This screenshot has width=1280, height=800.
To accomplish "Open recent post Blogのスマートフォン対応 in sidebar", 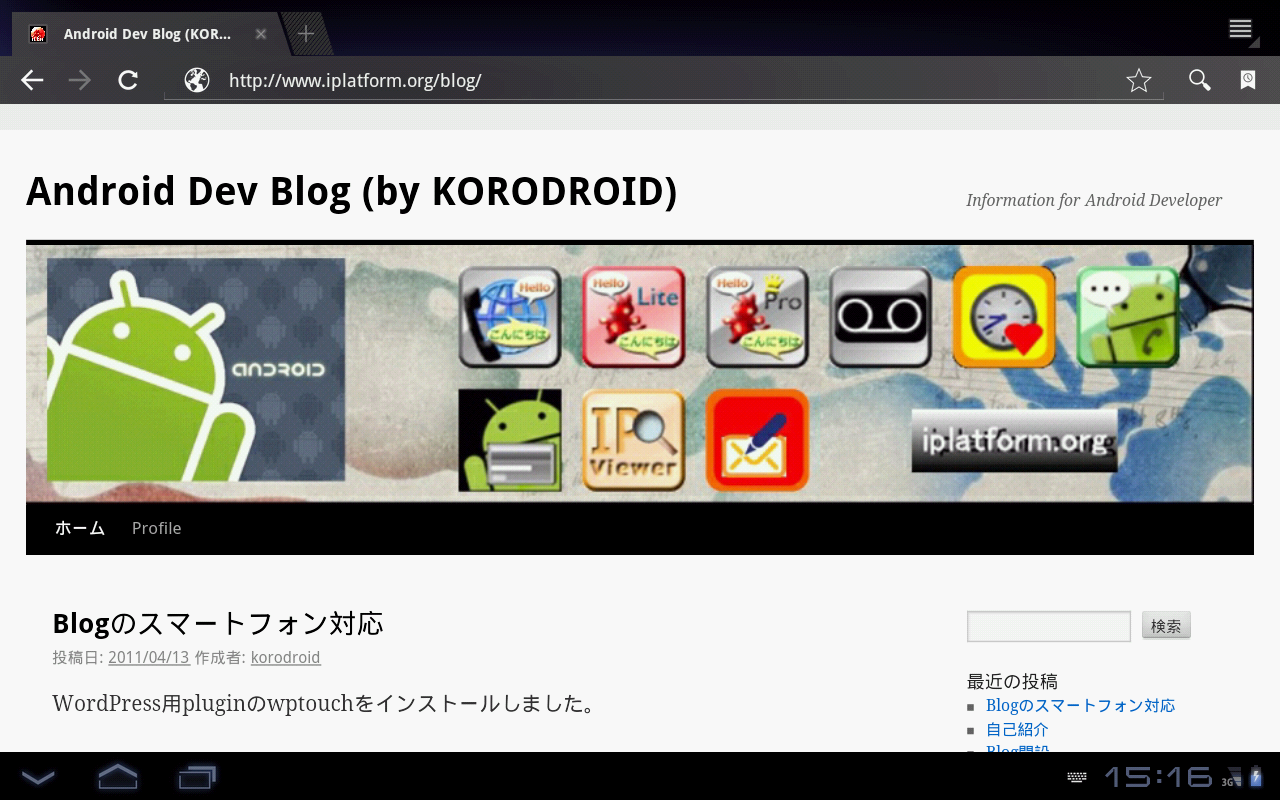I will point(1080,705).
